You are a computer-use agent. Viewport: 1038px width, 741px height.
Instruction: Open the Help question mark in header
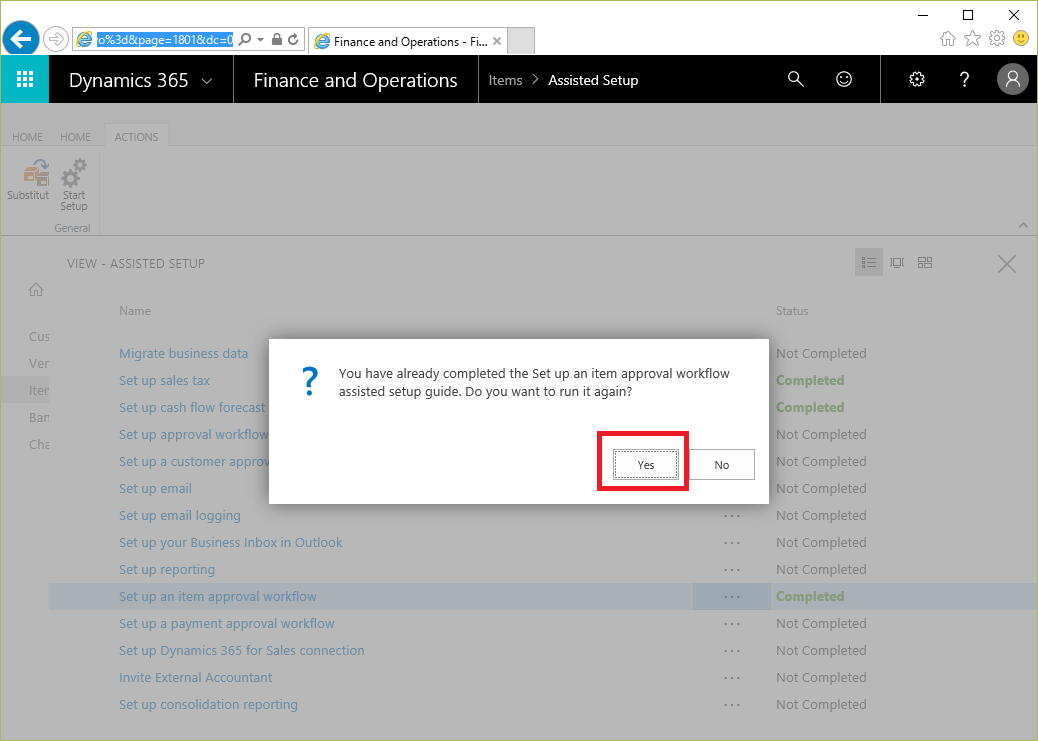(965, 79)
